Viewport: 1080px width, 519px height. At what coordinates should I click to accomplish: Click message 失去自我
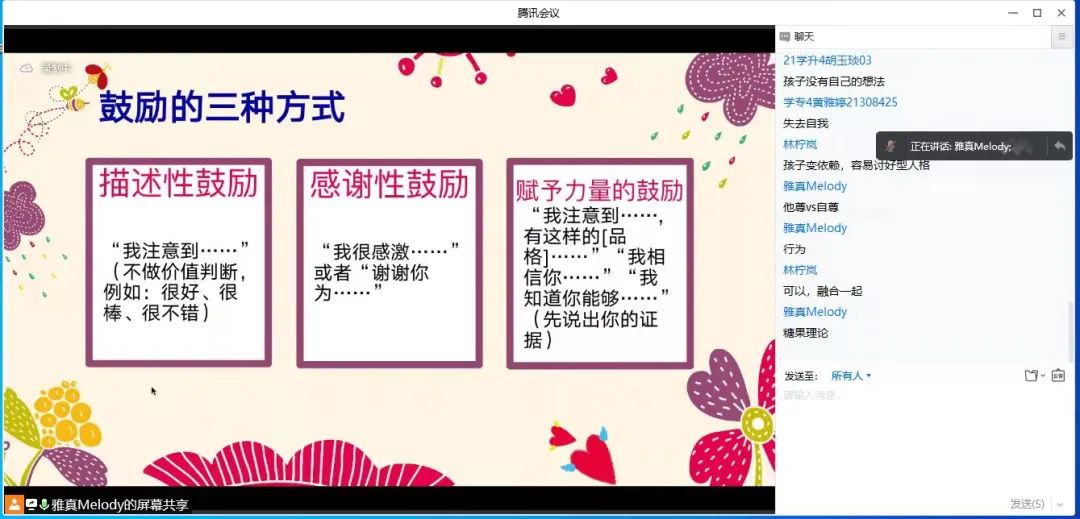click(806, 123)
